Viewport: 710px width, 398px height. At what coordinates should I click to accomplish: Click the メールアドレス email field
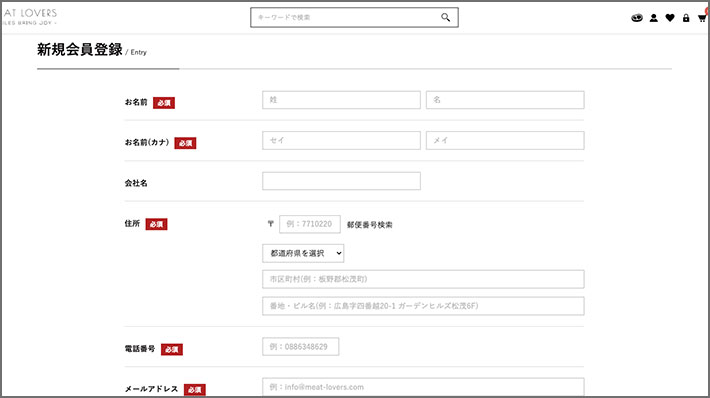click(423, 387)
